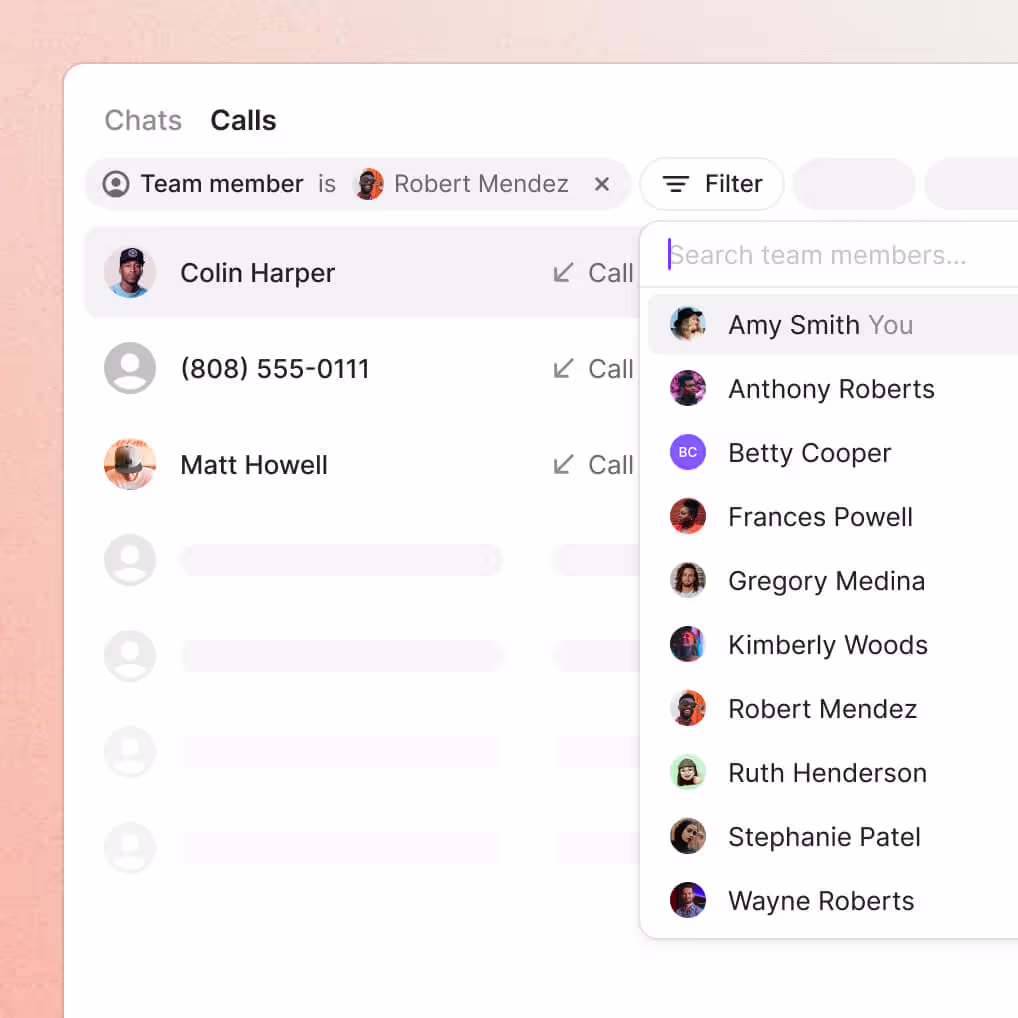
Task: Click the Team member person icon in filter chip
Action: [x=116, y=184]
